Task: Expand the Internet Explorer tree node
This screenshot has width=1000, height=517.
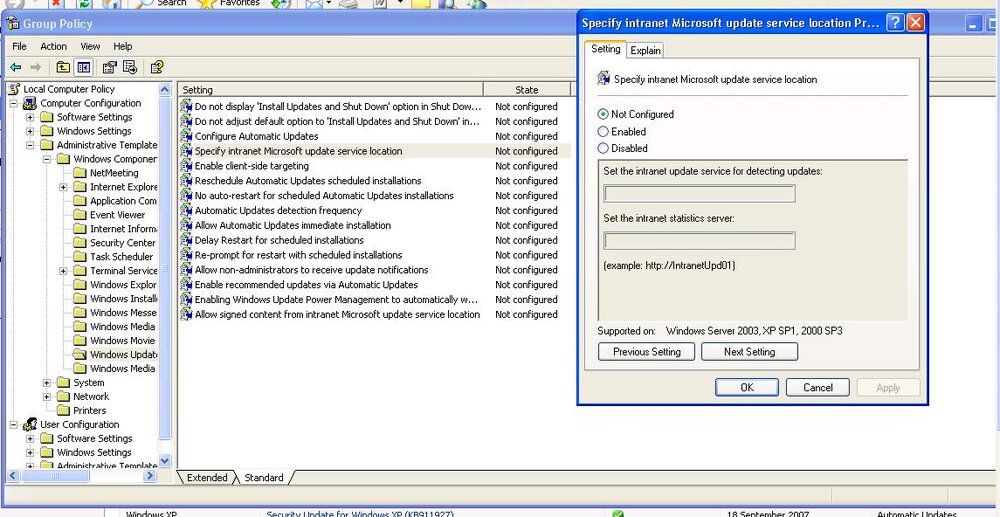Action: (63, 187)
